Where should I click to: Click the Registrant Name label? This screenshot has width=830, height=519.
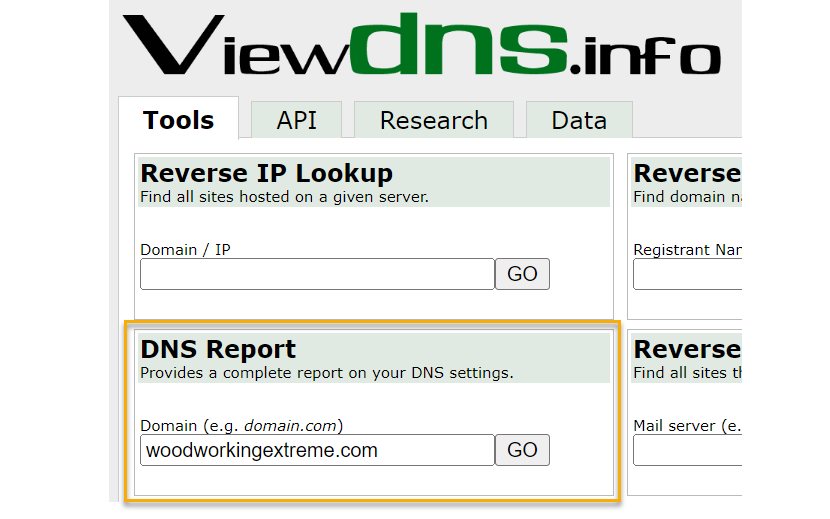[686, 249]
